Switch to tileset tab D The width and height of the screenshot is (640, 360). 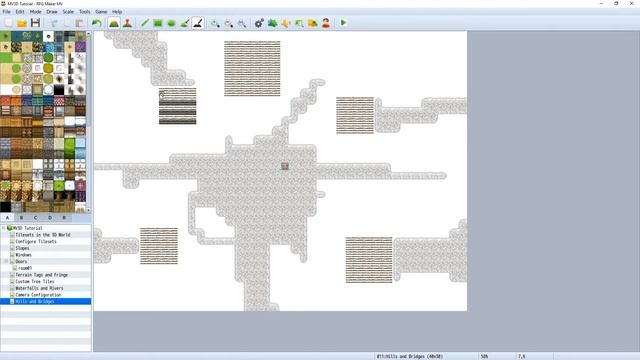[50, 218]
